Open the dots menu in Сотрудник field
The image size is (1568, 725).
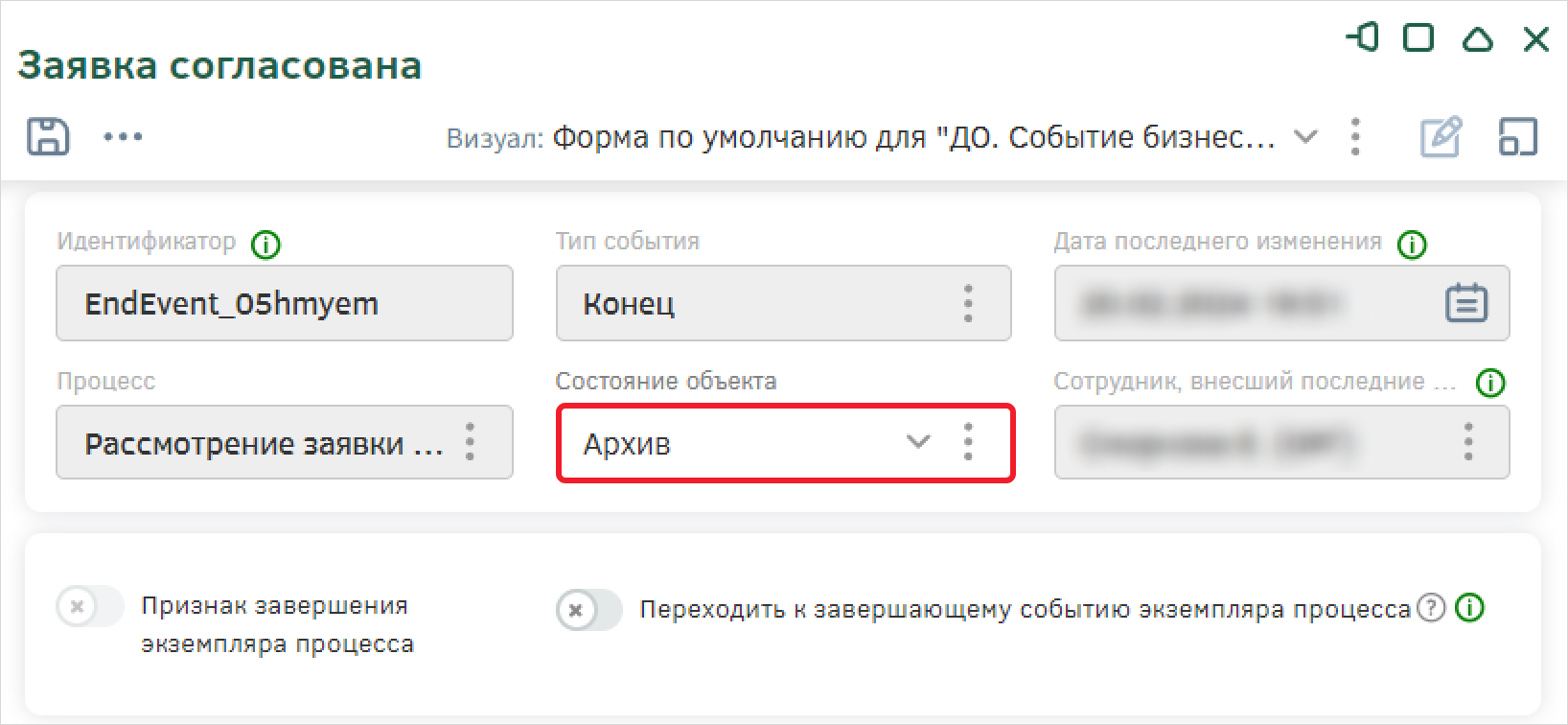(1468, 442)
